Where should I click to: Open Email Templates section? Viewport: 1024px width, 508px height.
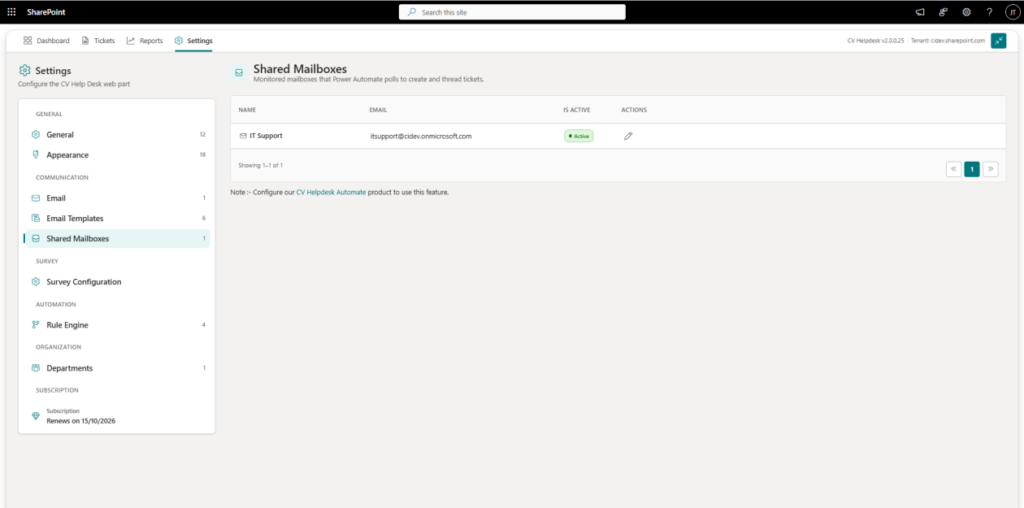(x=118, y=218)
